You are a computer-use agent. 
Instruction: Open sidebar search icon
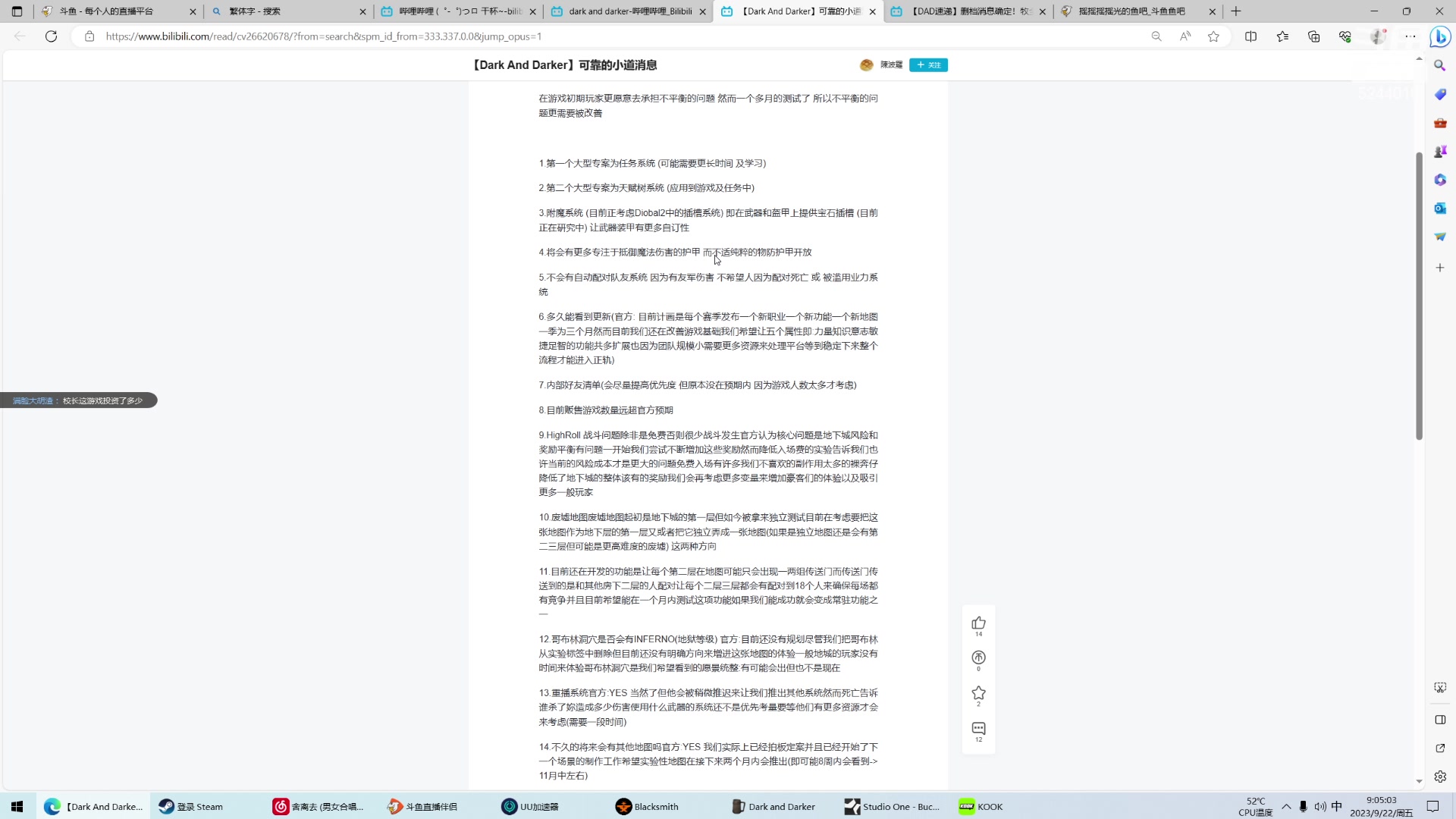pyautogui.click(x=1440, y=66)
